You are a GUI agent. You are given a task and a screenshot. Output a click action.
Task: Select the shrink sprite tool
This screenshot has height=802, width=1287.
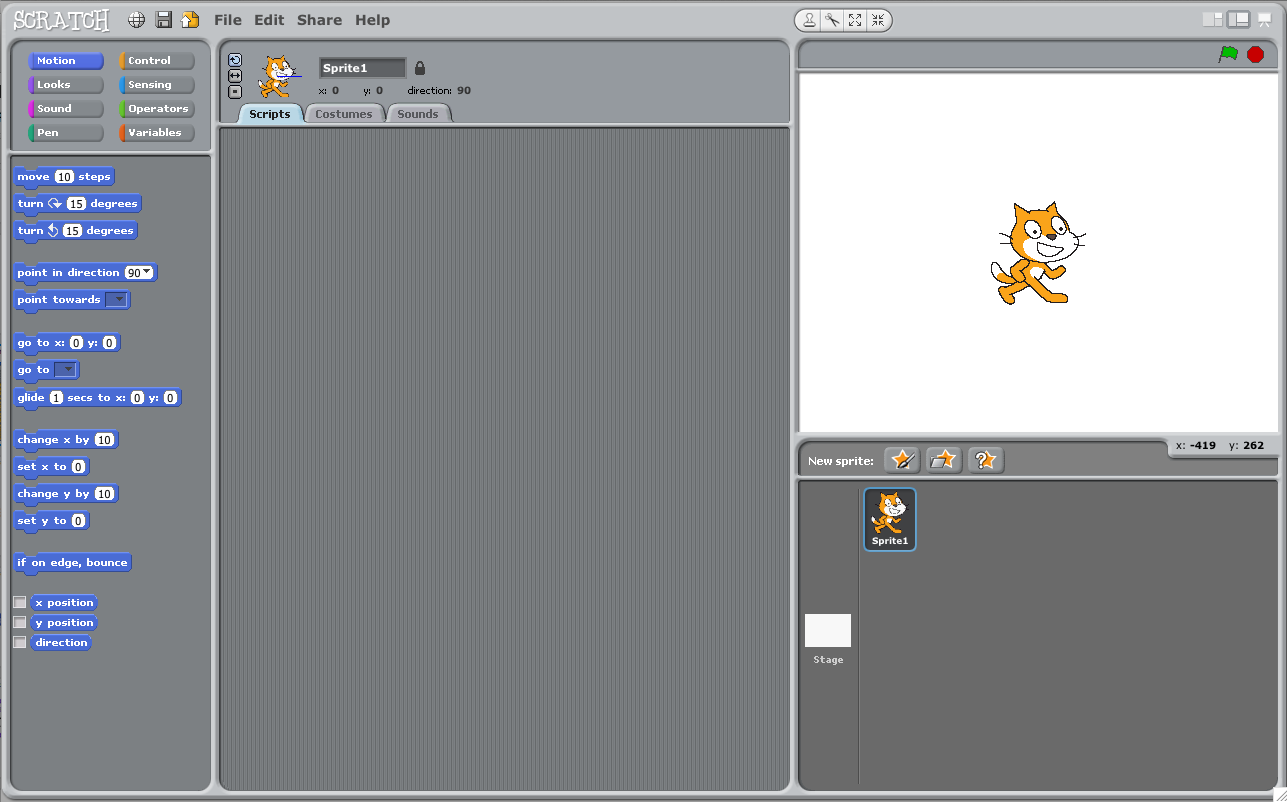877,20
